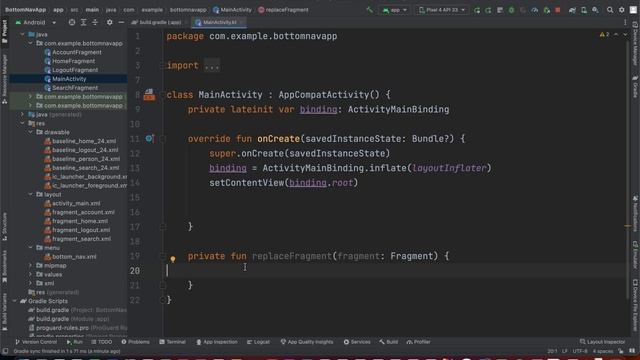
Task: Open HomeFragment in project tree
Action: (x=73, y=61)
